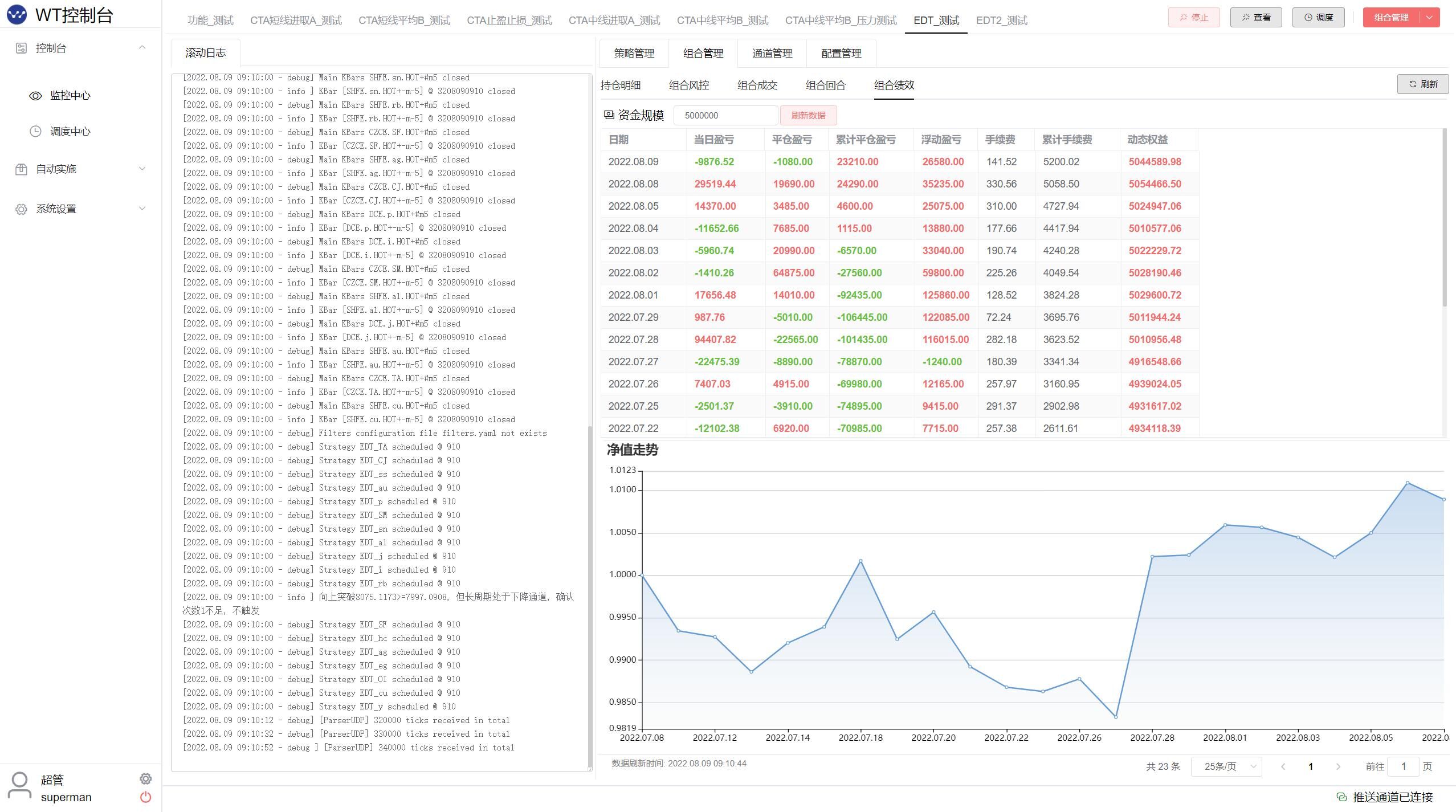Switch to 功能_测试 tab
Screen dimensions: 1456x812
[x=211, y=21]
